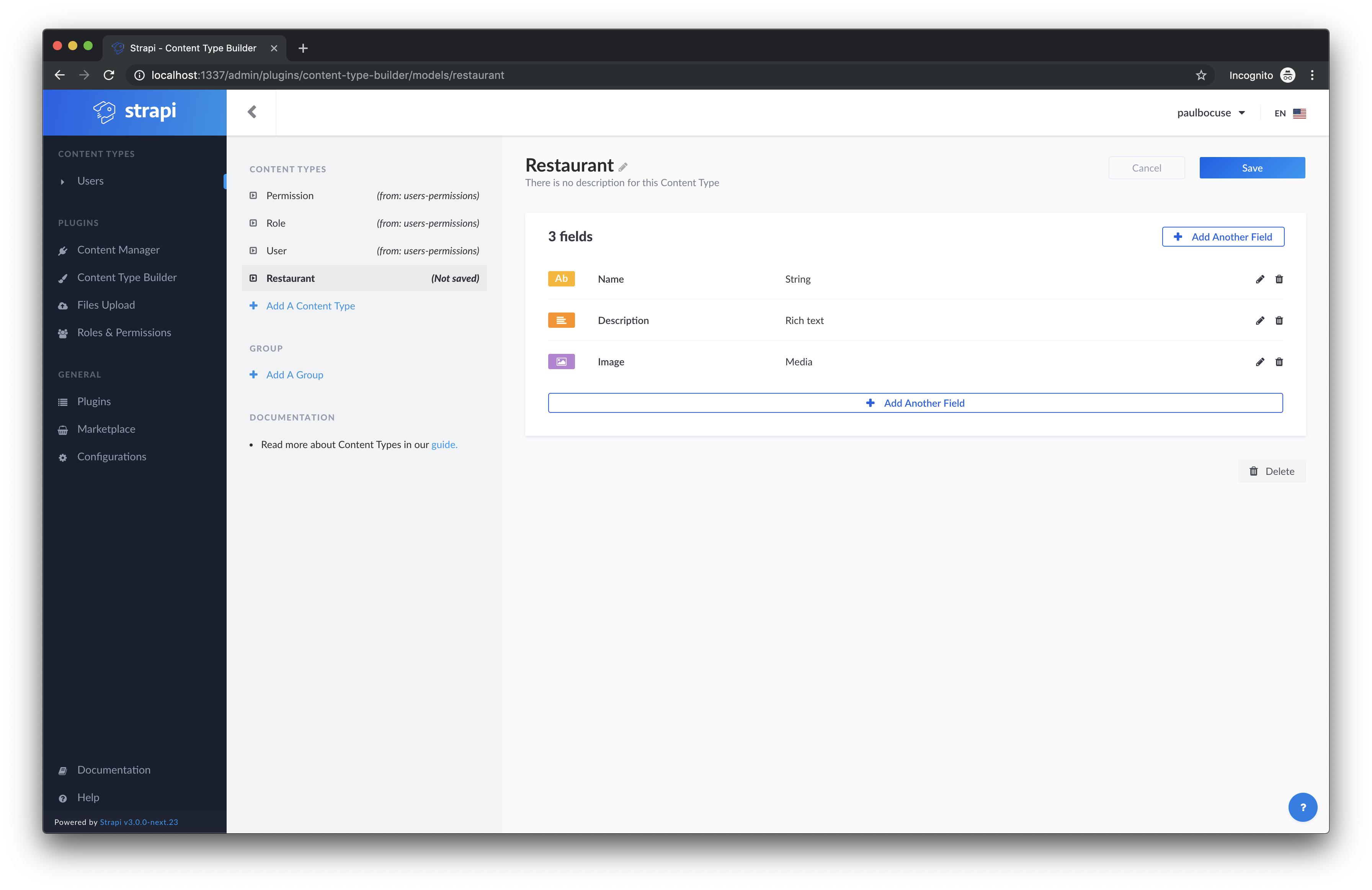Select the Permission content type
The image size is (1372, 890).
(290, 196)
